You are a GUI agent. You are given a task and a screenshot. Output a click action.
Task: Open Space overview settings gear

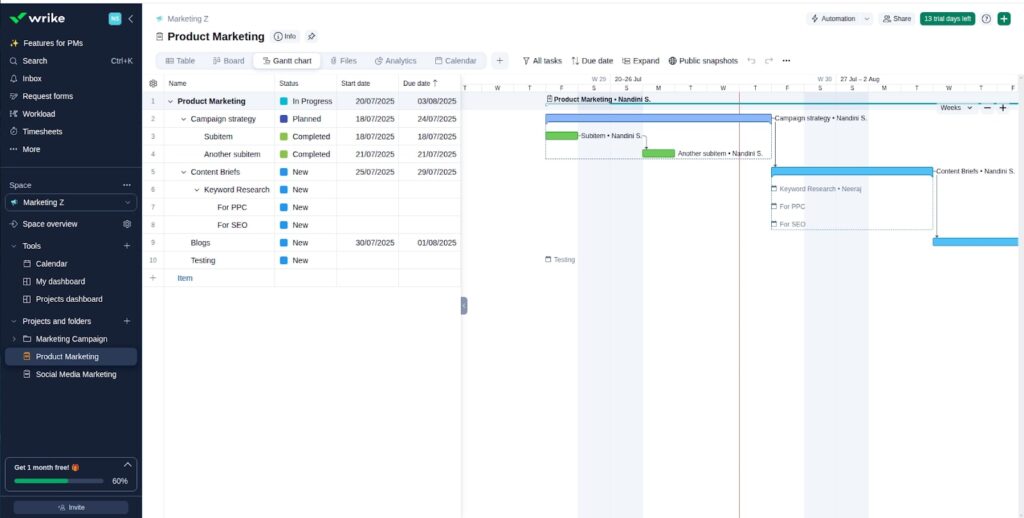click(127, 224)
